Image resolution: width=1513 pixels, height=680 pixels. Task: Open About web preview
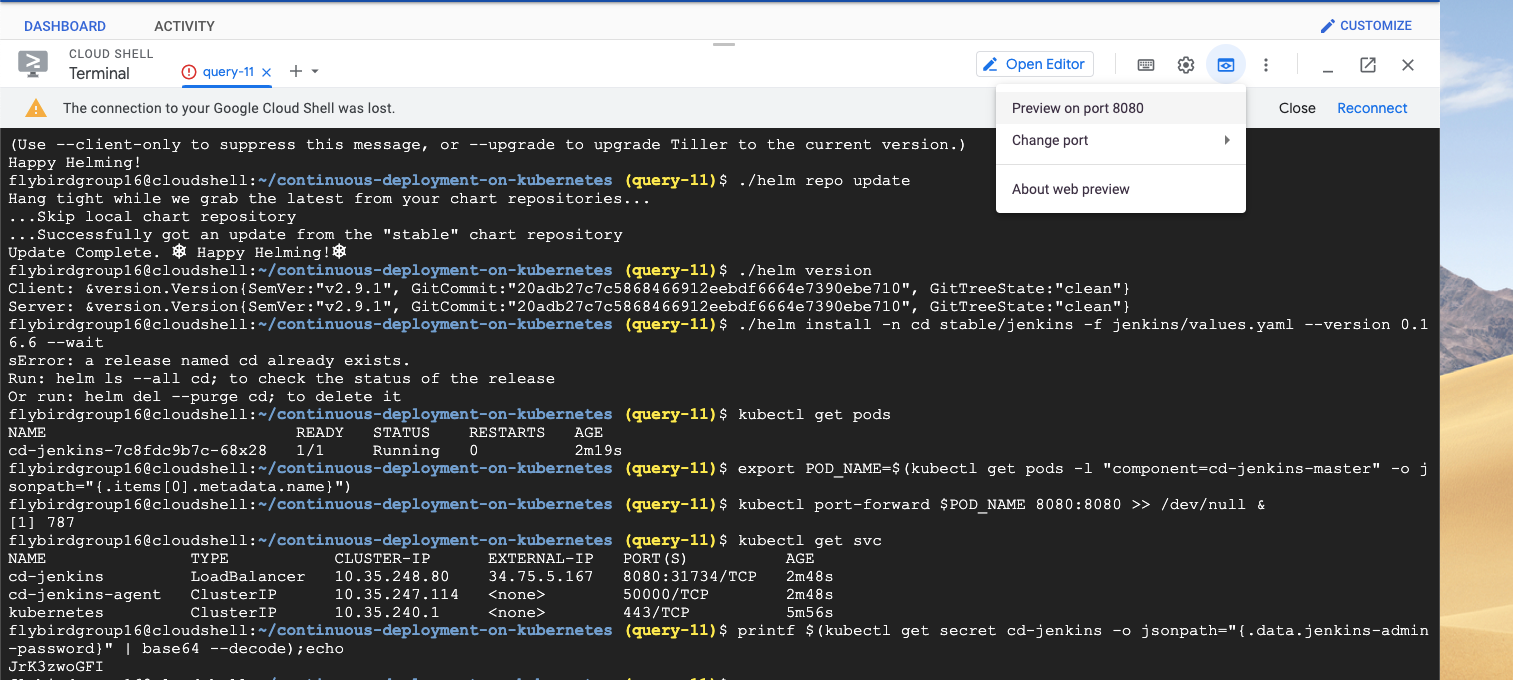click(1121, 189)
